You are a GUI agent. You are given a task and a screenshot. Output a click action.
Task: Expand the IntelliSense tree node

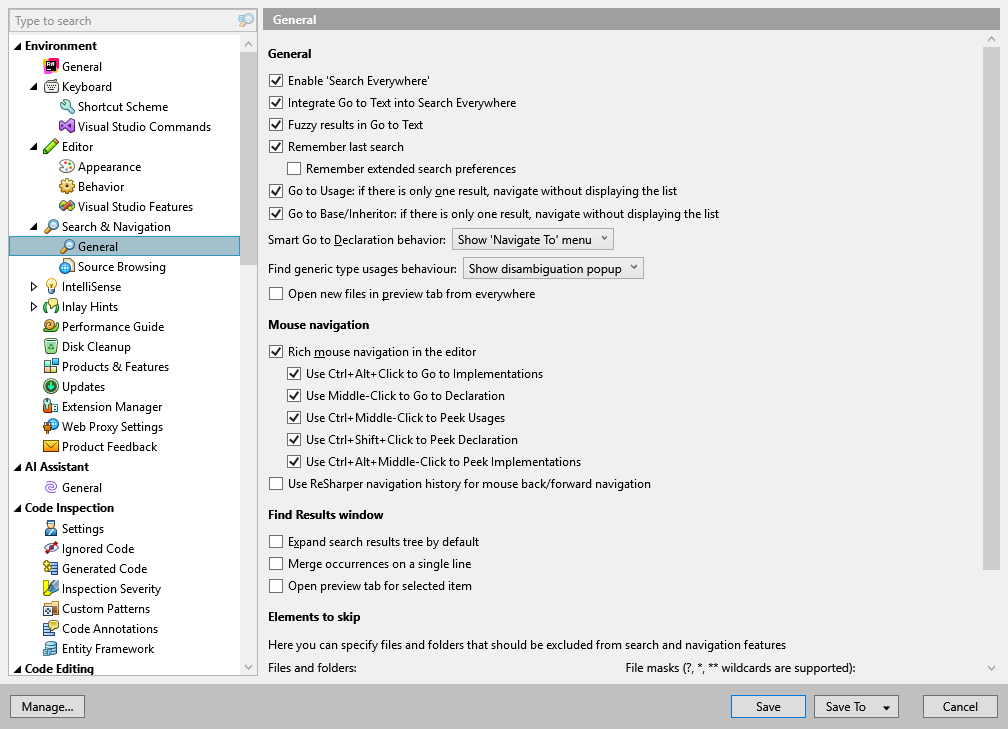pos(32,286)
